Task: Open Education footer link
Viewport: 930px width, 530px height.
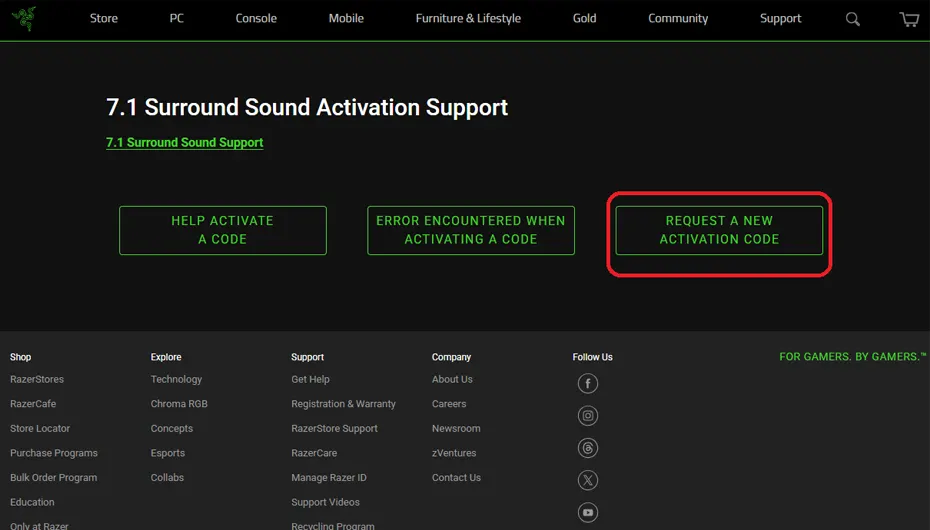Action: 32,502
